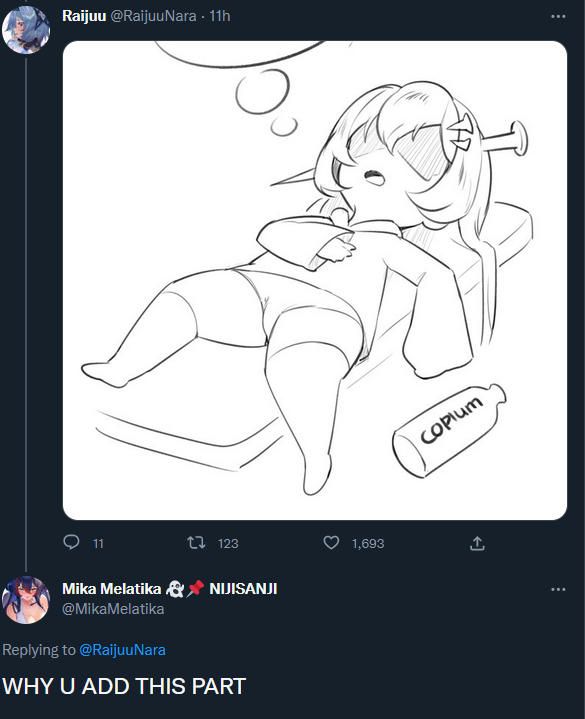This screenshot has height=719, width=585.
Task: Open the sketch image of the sleeping character
Action: tap(315, 280)
